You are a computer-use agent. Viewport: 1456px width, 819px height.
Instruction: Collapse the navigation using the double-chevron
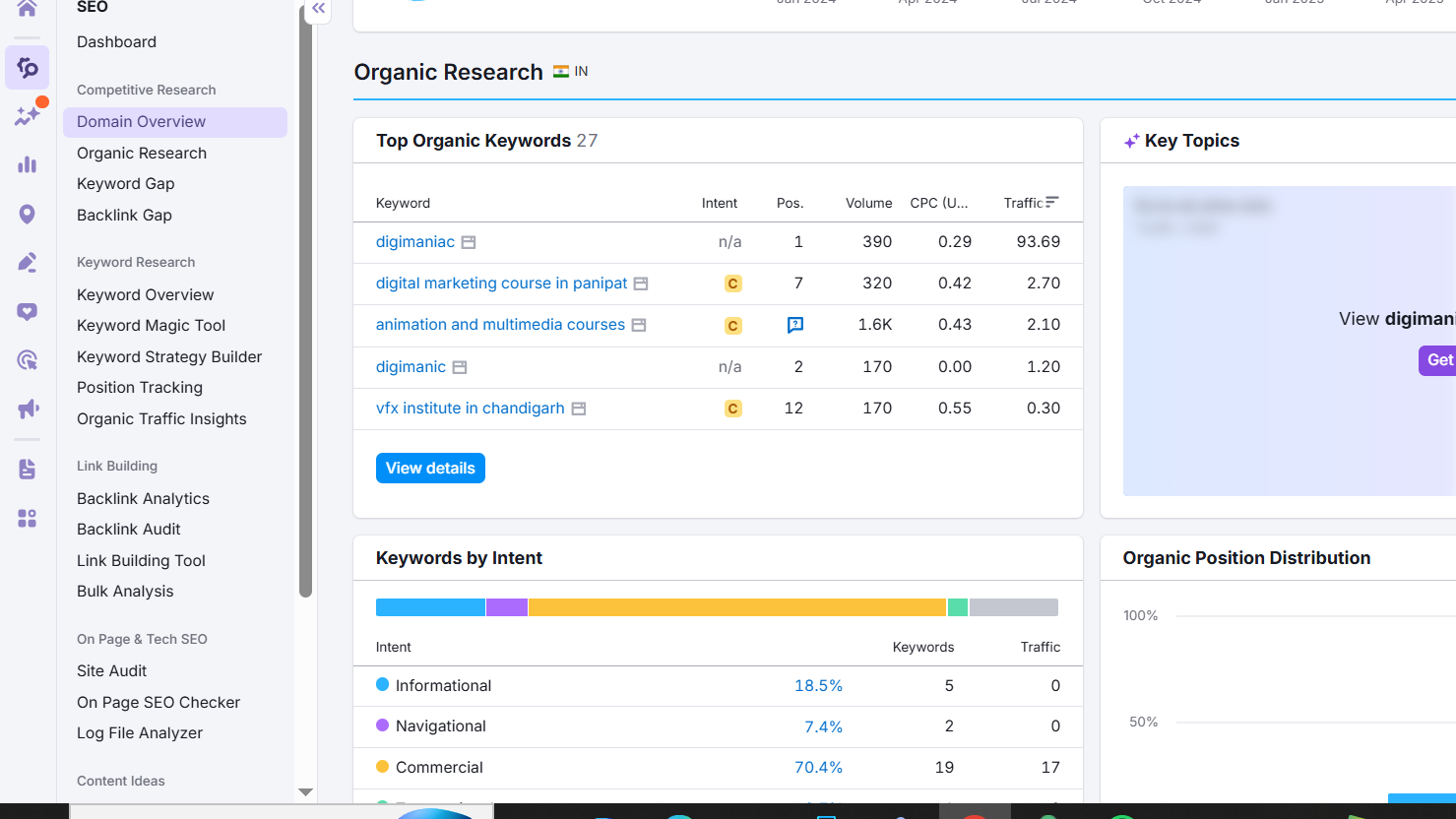point(317,8)
